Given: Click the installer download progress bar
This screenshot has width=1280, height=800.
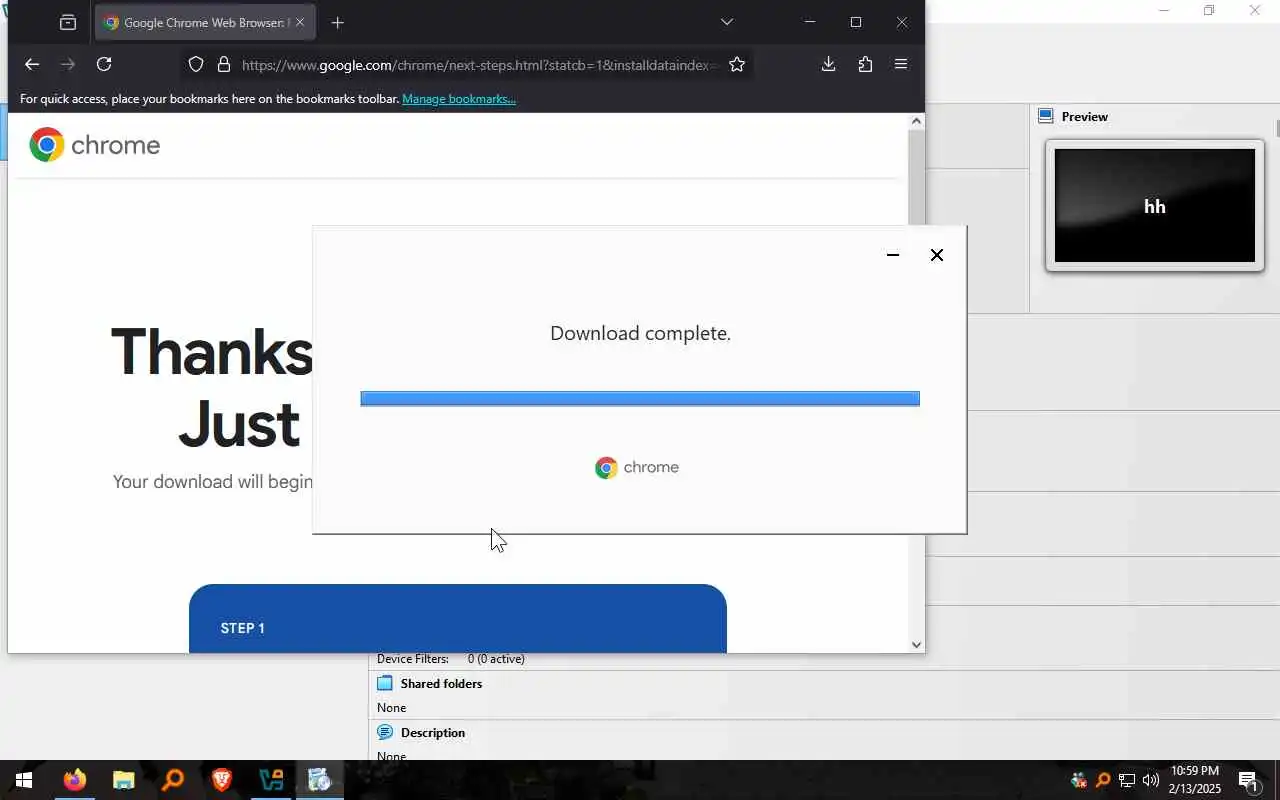Looking at the screenshot, I should pos(640,398).
